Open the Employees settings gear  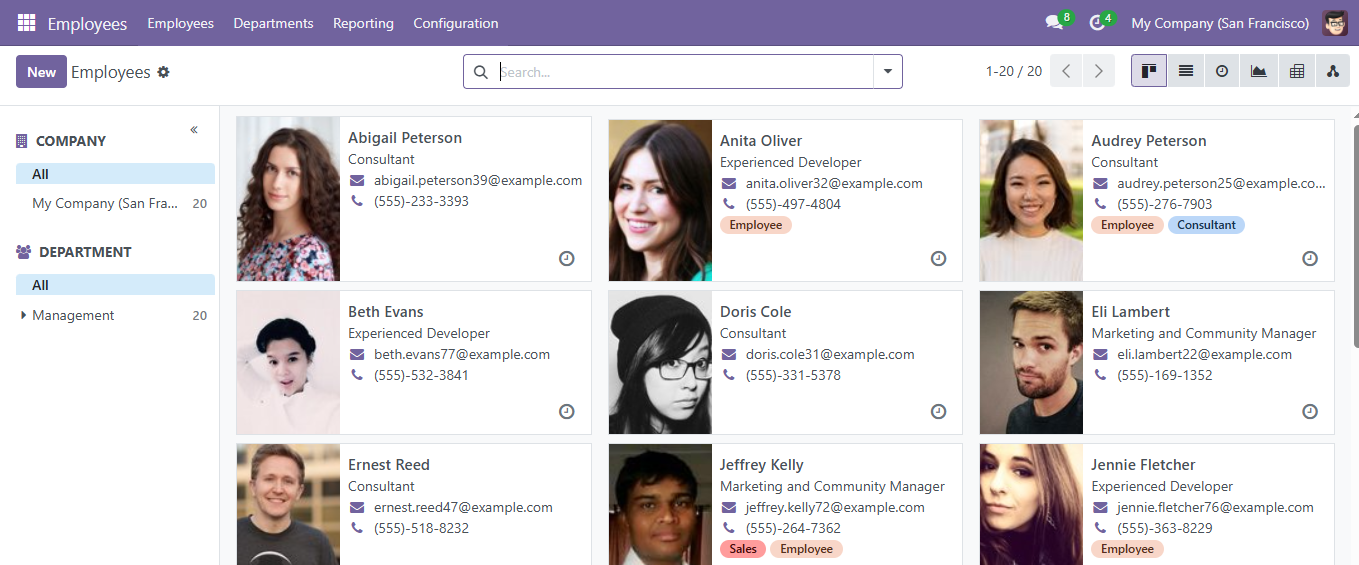164,72
